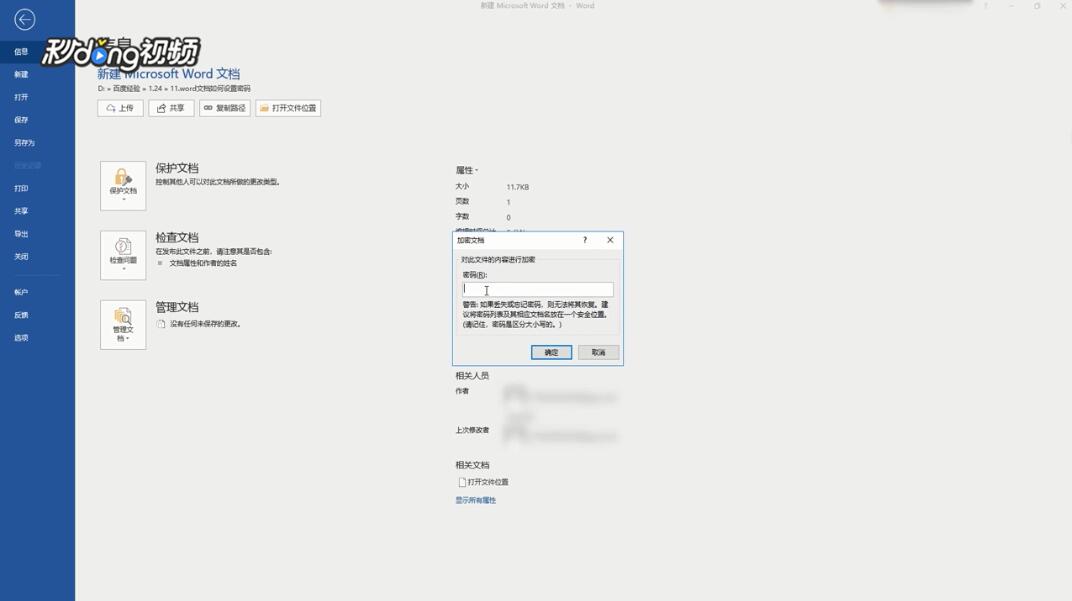This screenshot has height=601, width=1072.
Task: Click 打开文件位置 link under 相关文档
Action: [x=483, y=482]
